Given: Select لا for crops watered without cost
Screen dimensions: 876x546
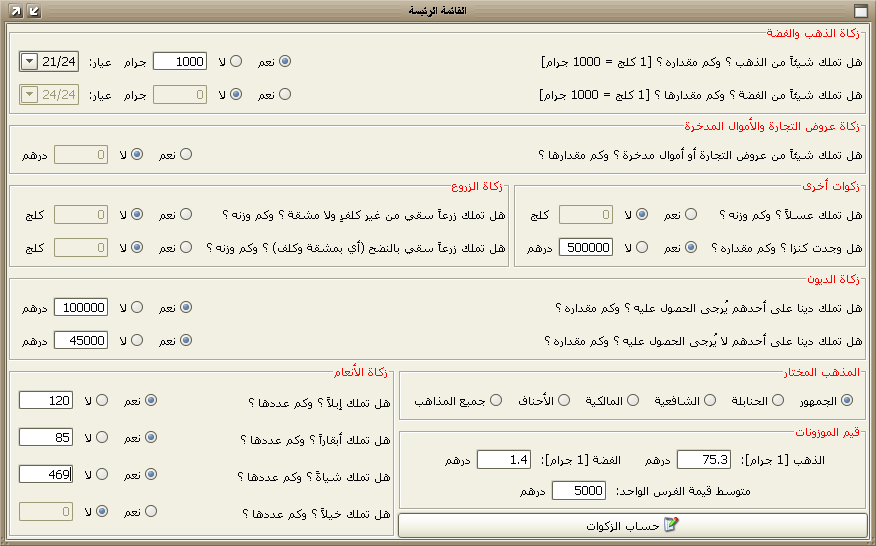Looking at the screenshot, I should [x=137, y=214].
